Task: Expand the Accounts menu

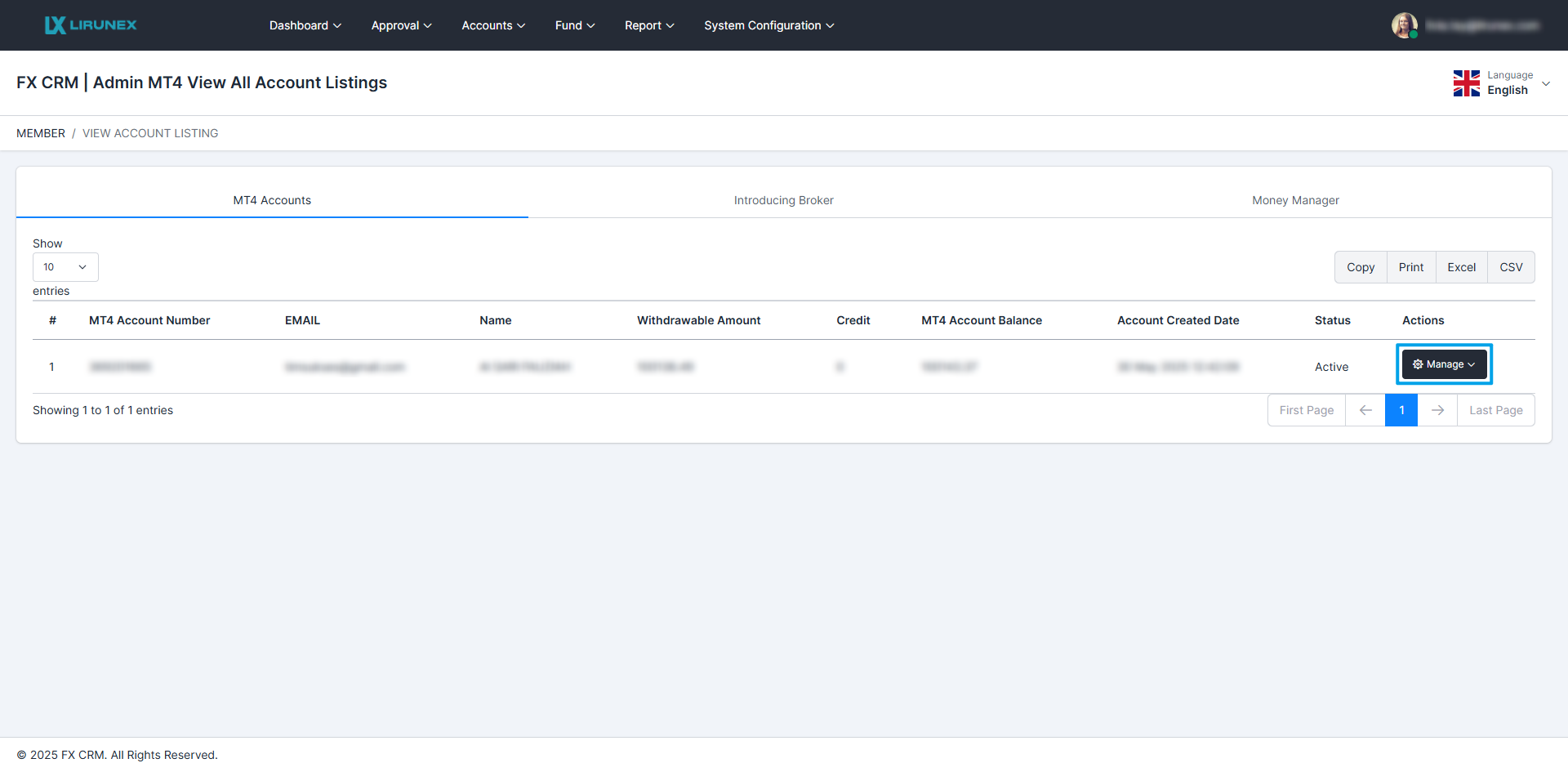Action: (493, 25)
